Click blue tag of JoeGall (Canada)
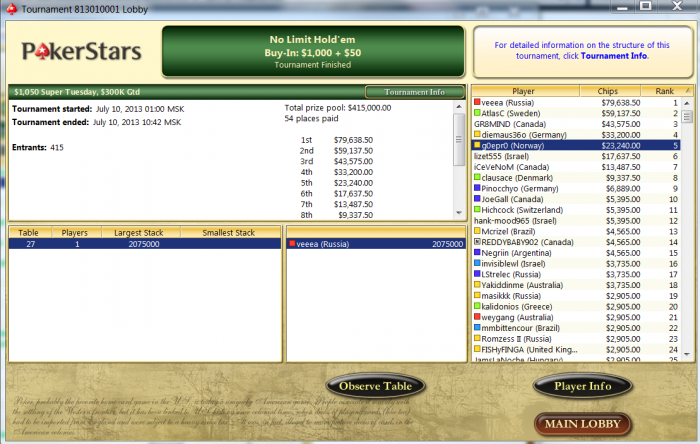The image size is (700, 444). pyautogui.click(x=477, y=199)
